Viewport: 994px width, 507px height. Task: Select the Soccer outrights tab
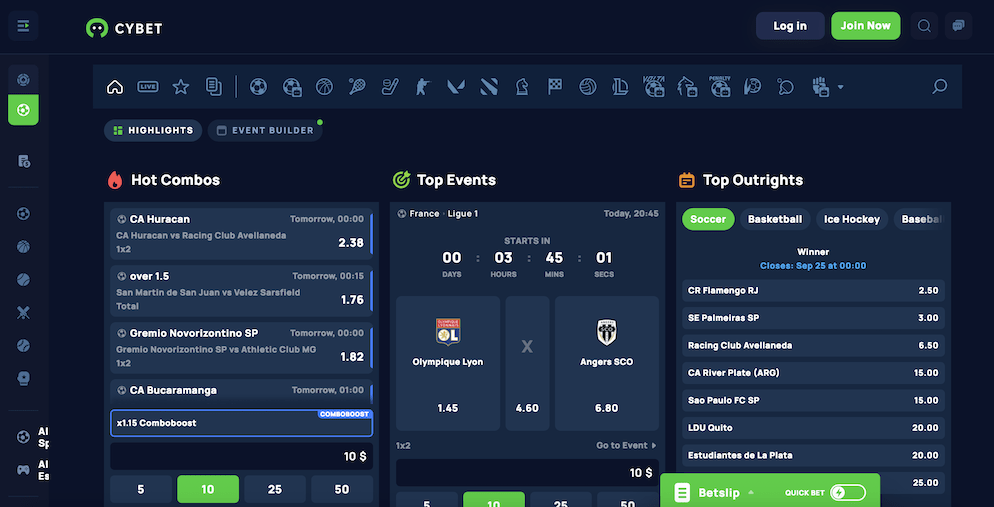pos(708,219)
